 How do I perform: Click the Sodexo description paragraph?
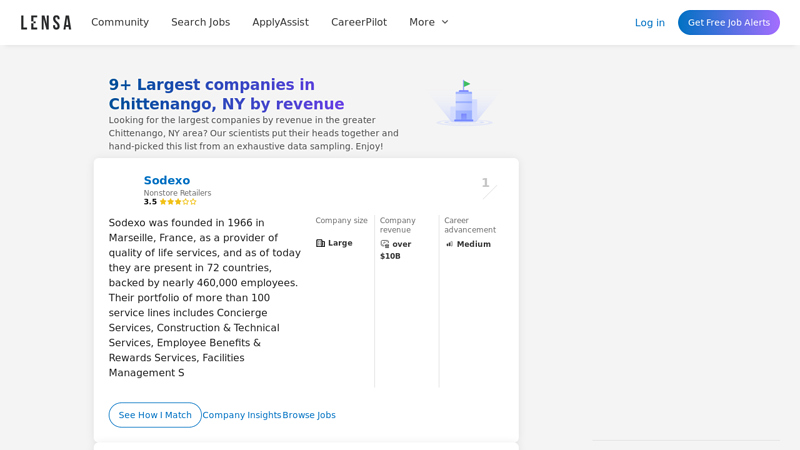(205, 297)
